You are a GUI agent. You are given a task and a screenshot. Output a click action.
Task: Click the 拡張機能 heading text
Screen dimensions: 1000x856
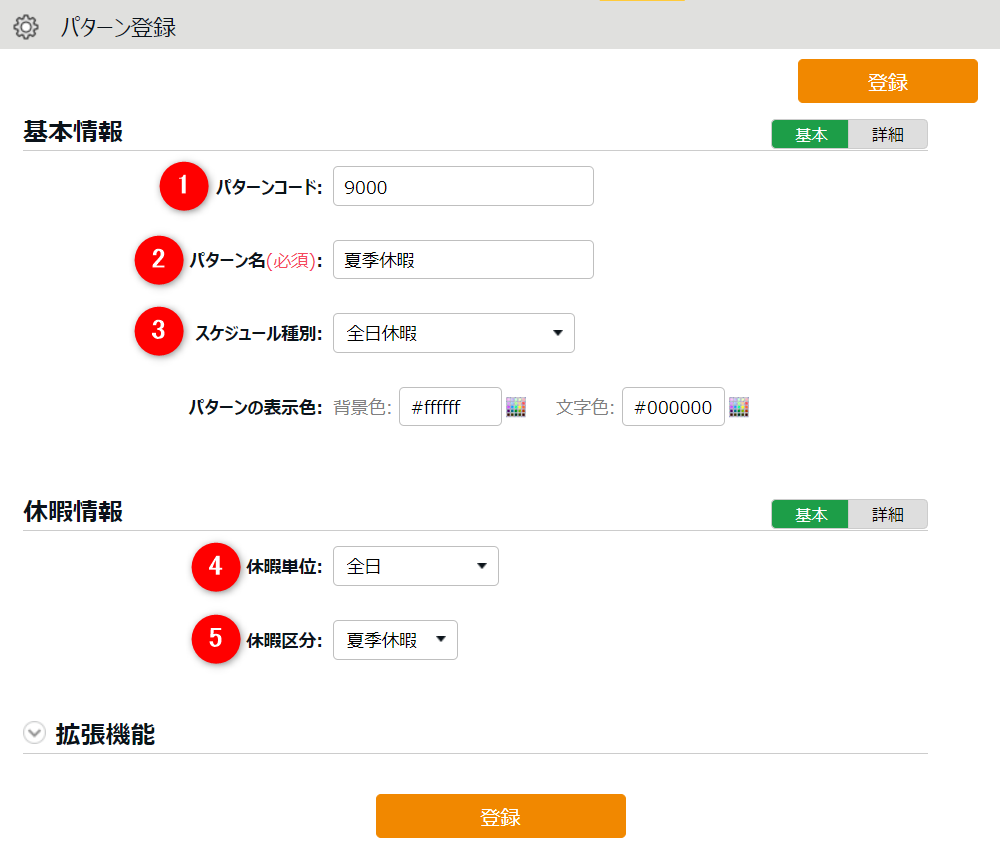coord(105,734)
